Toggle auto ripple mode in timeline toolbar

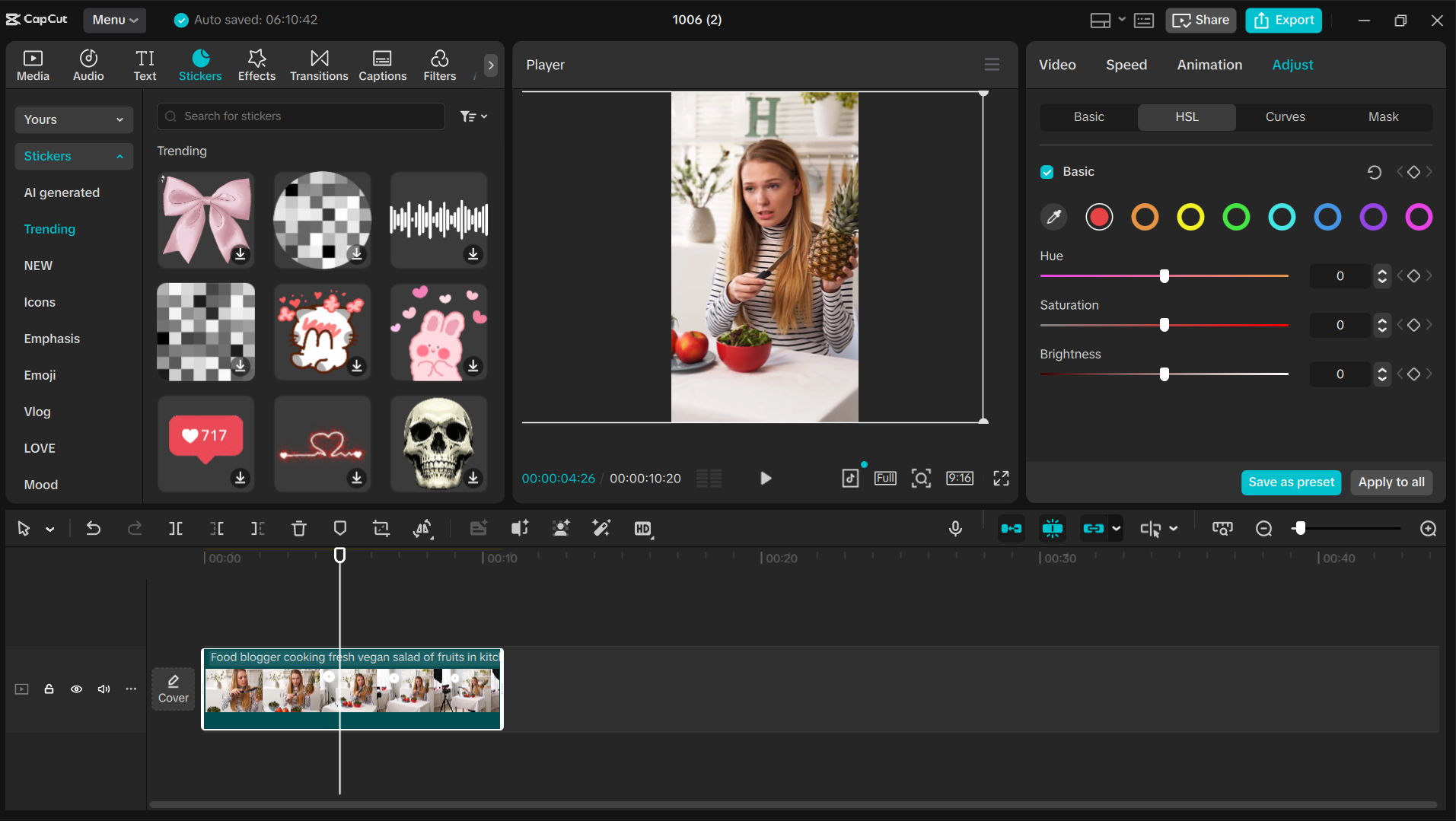1012,528
